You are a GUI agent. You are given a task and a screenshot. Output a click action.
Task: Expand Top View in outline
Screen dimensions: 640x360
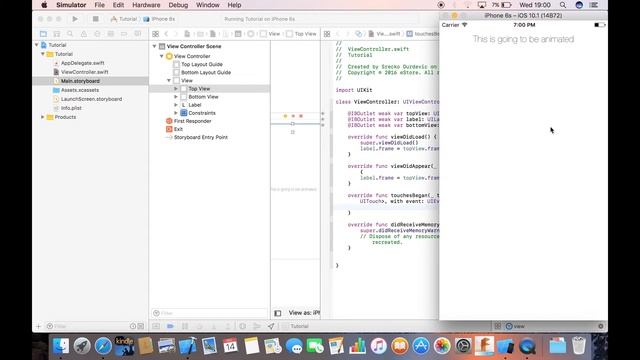click(176, 89)
